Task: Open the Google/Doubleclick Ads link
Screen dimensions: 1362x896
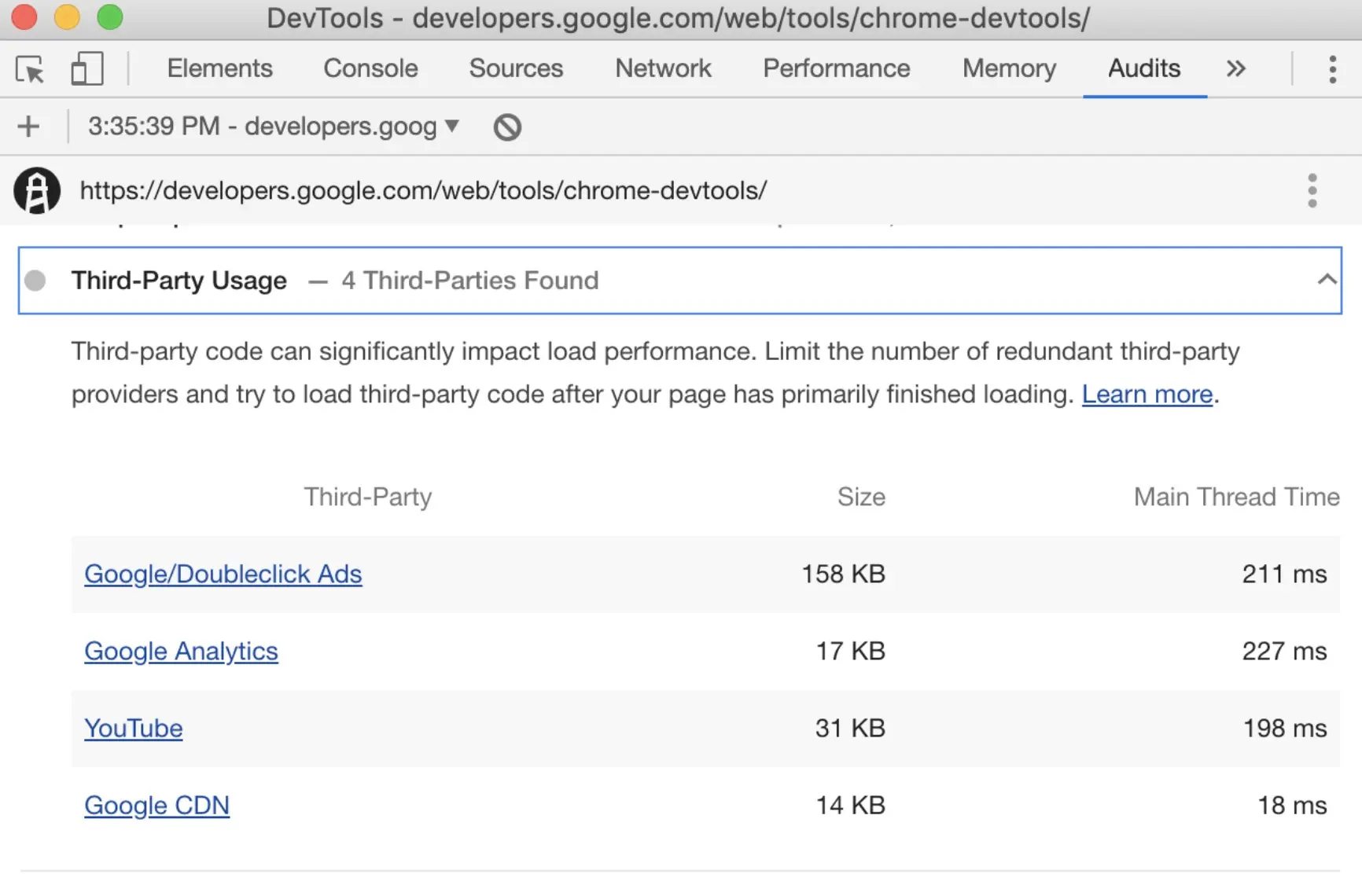Action: pyautogui.click(x=223, y=574)
